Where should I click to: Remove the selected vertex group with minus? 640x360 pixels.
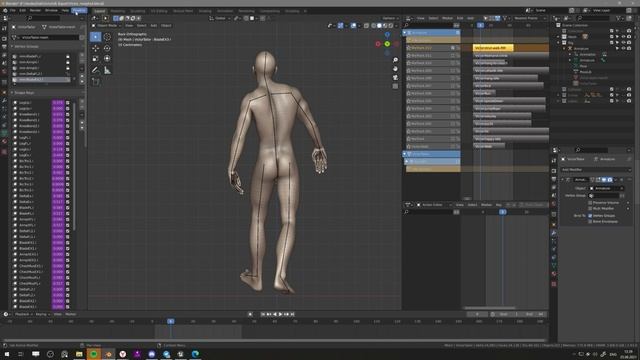tap(82, 61)
